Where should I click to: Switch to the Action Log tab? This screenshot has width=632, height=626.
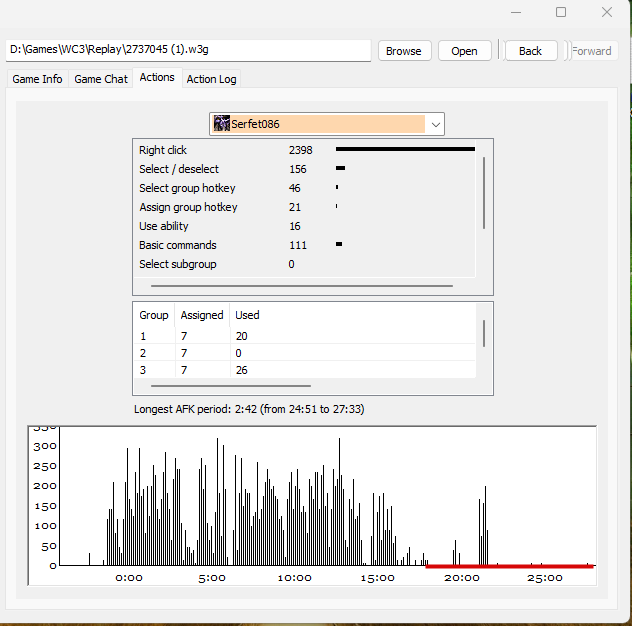pos(211,79)
